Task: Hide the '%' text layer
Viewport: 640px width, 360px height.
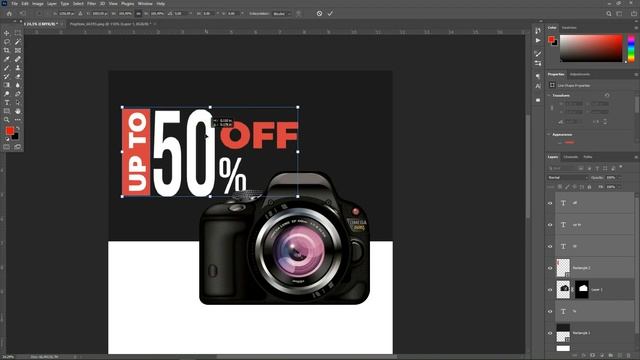Action: coord(550,311)
